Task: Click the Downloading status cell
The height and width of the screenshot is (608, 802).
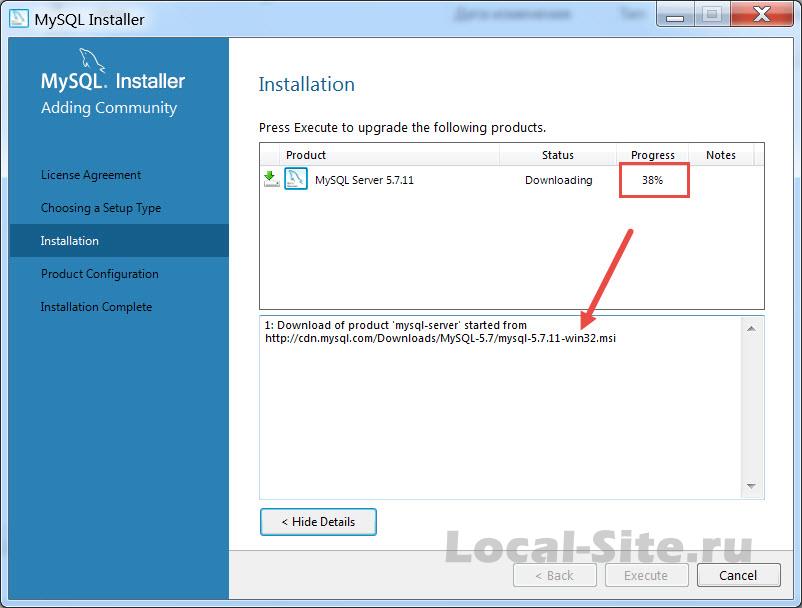Action: (x=559, y=180)
